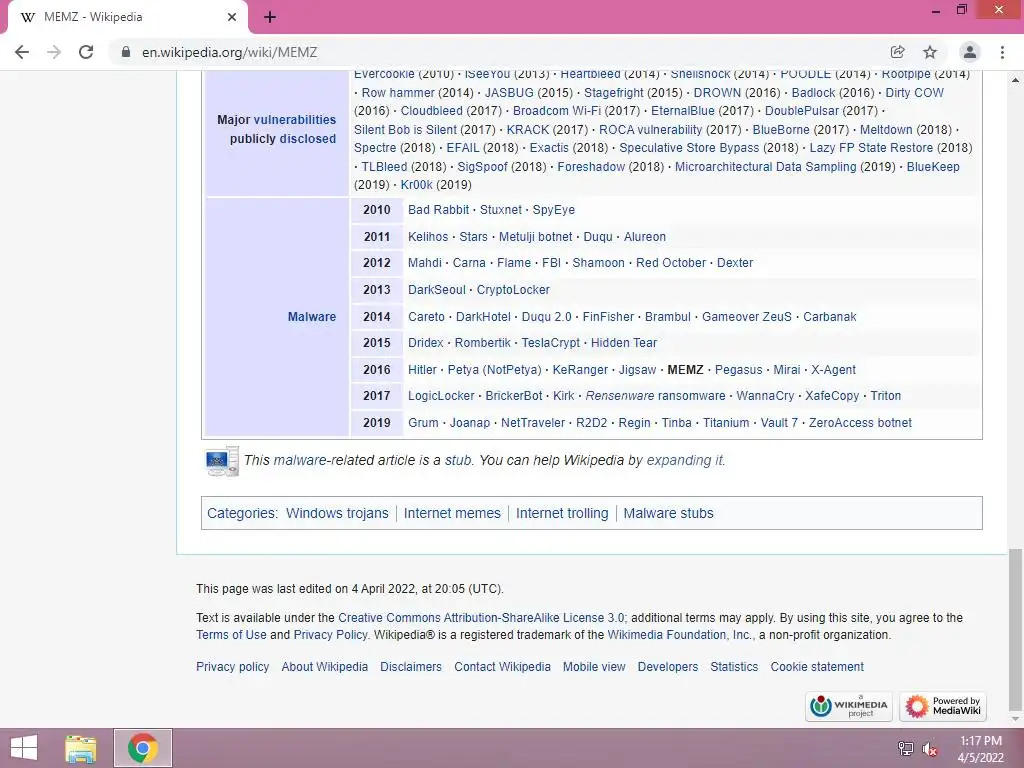Open the Creative Commons license link
The image size is (1024, 768).
coord(481,618)
